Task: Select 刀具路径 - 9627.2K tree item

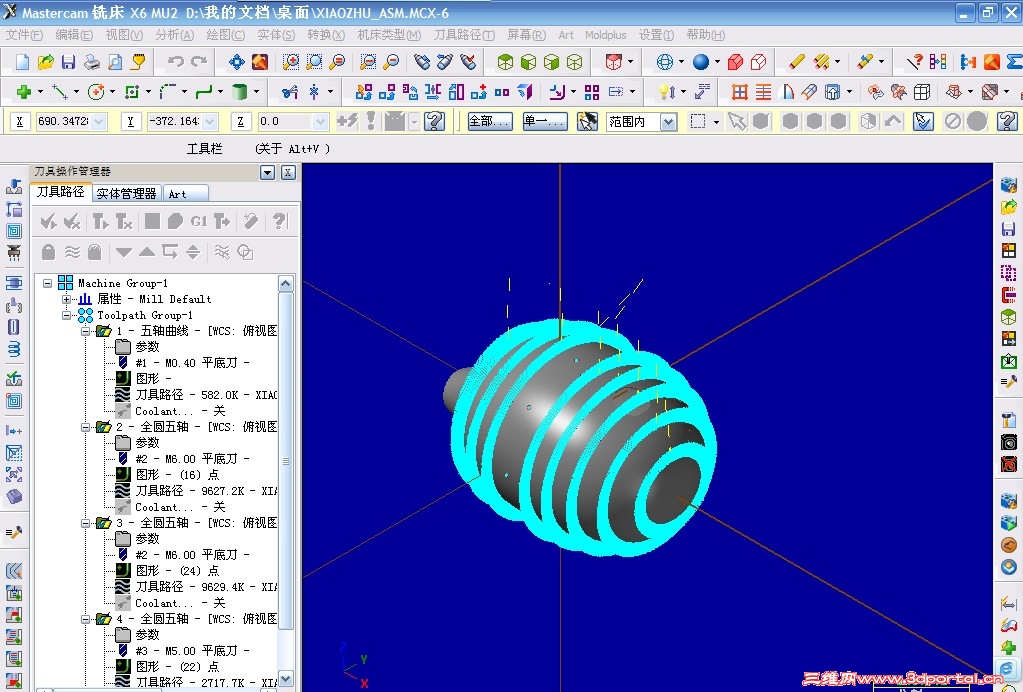Action: 206,491
